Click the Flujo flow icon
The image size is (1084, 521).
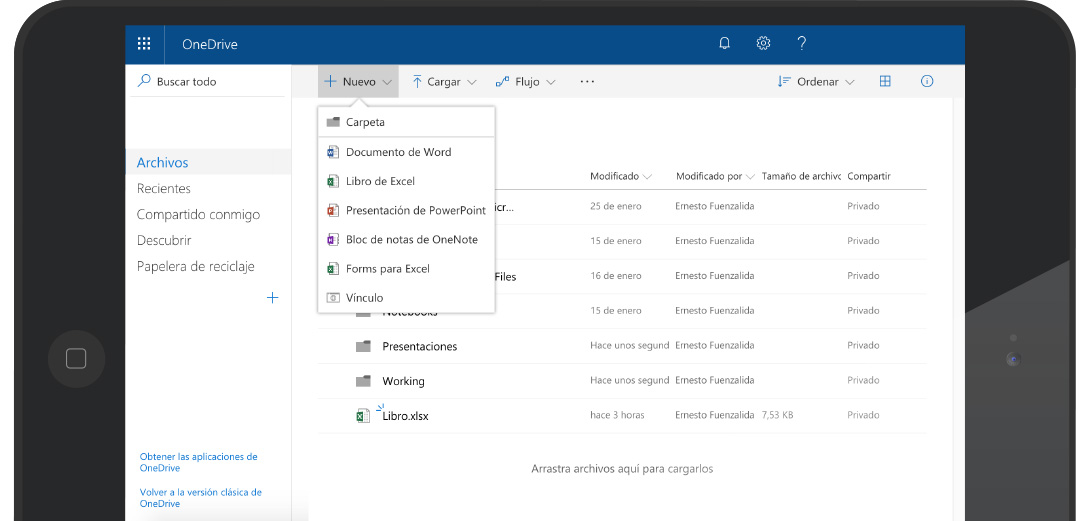503,82
